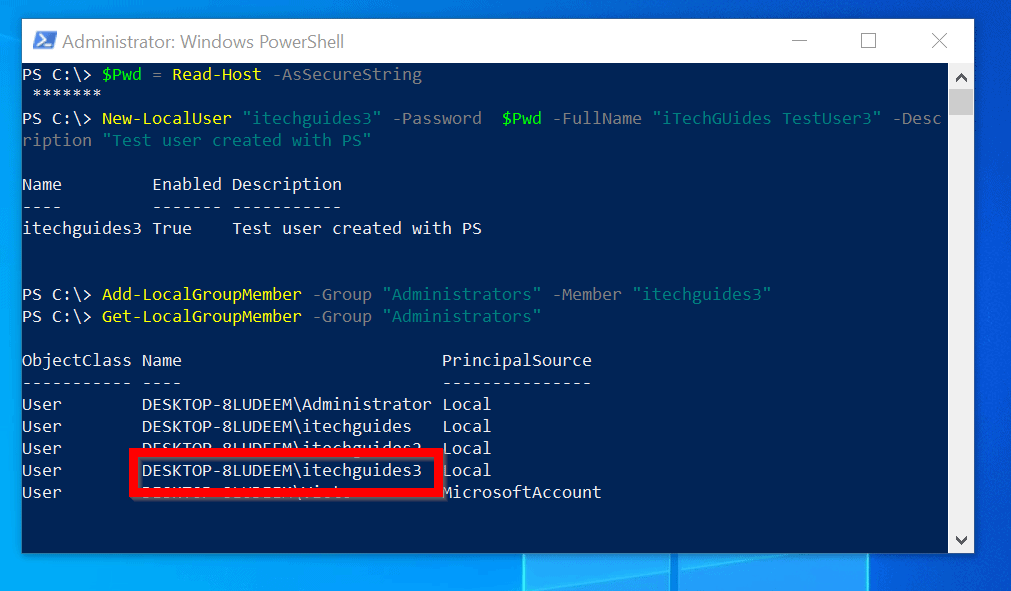This screenshot has width=1011, height=591.
Task: Click the scrollbar down arrow
Action: click(x=961, y=540)
